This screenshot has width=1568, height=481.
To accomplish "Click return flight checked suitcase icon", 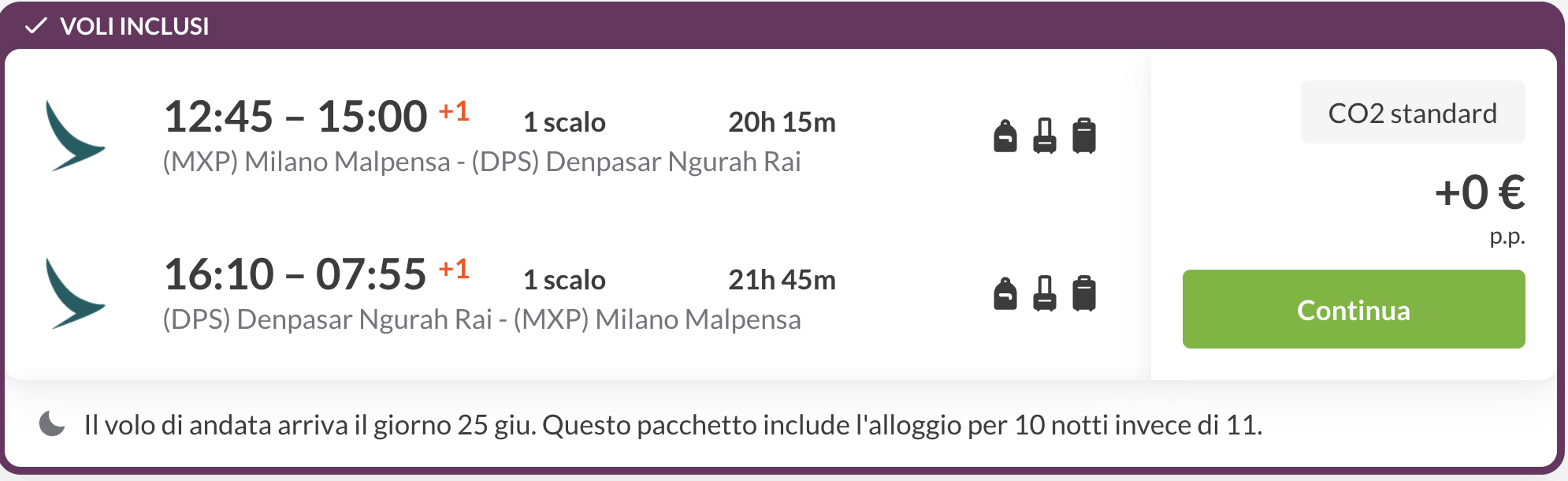I will [1084, 293].
